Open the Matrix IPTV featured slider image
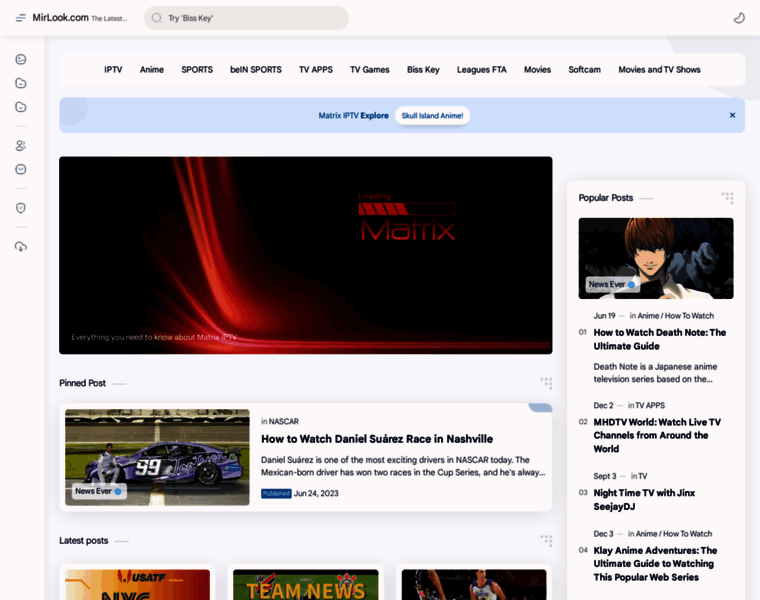Image resolution: width=760 pixels, height=600 pixels. 305,255
